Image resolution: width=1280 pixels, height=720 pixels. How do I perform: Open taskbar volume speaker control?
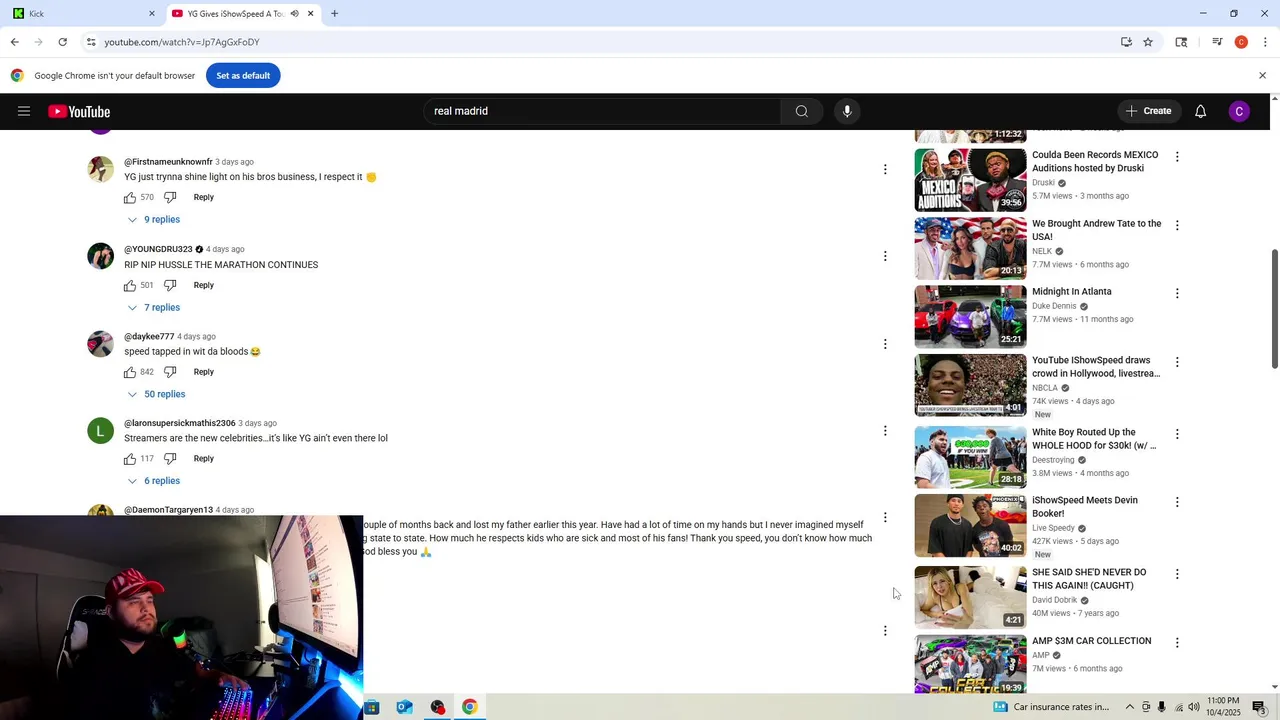pyautogui.click(x=1194, y=707)
